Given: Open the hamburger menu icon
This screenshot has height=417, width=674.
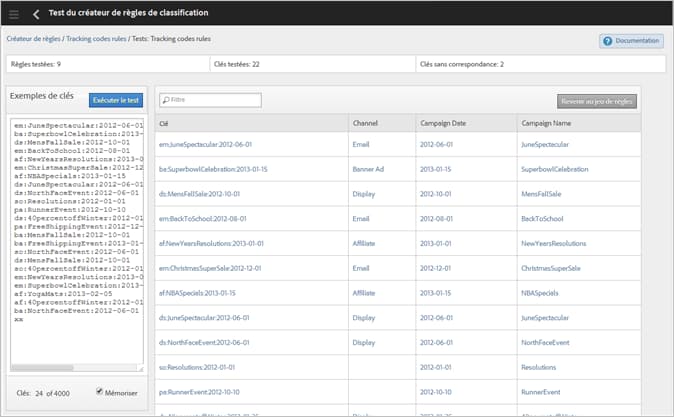Looking at the screenshot, I should tap(14, 14).
